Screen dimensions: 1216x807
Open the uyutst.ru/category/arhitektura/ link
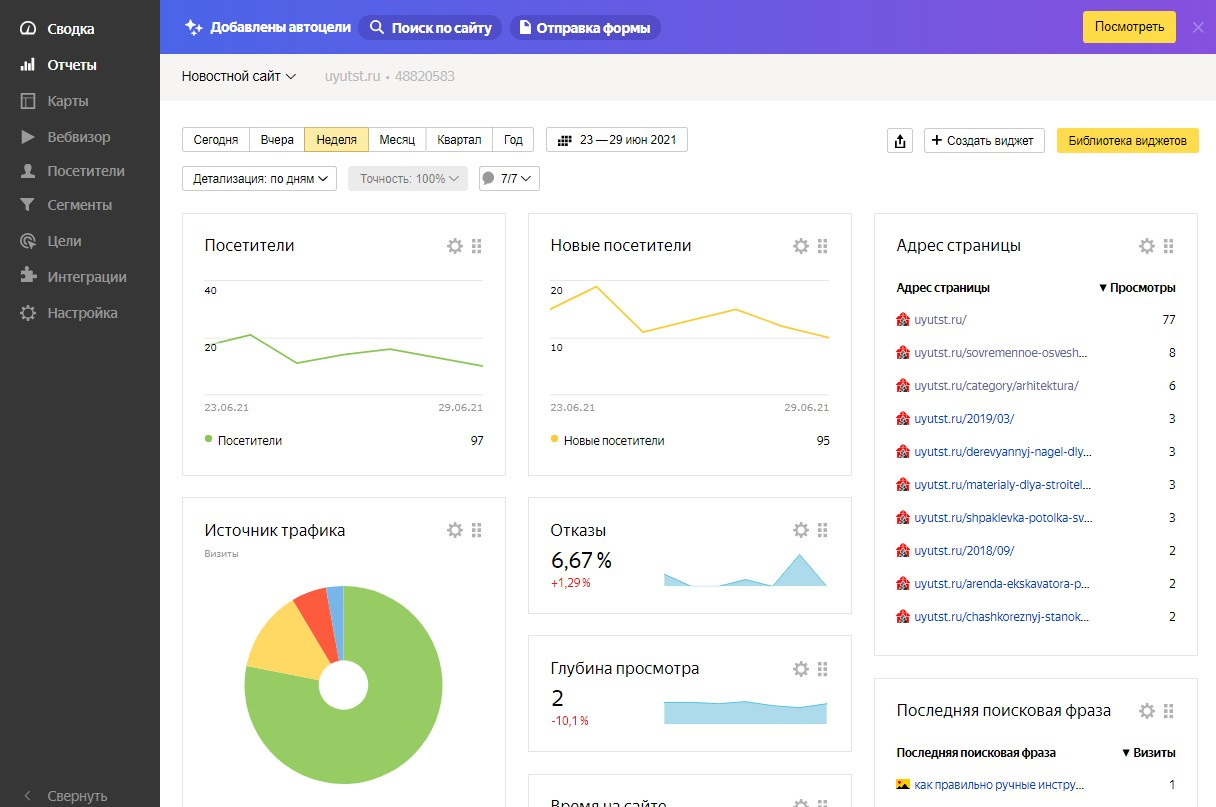click(x=996, y=386)
